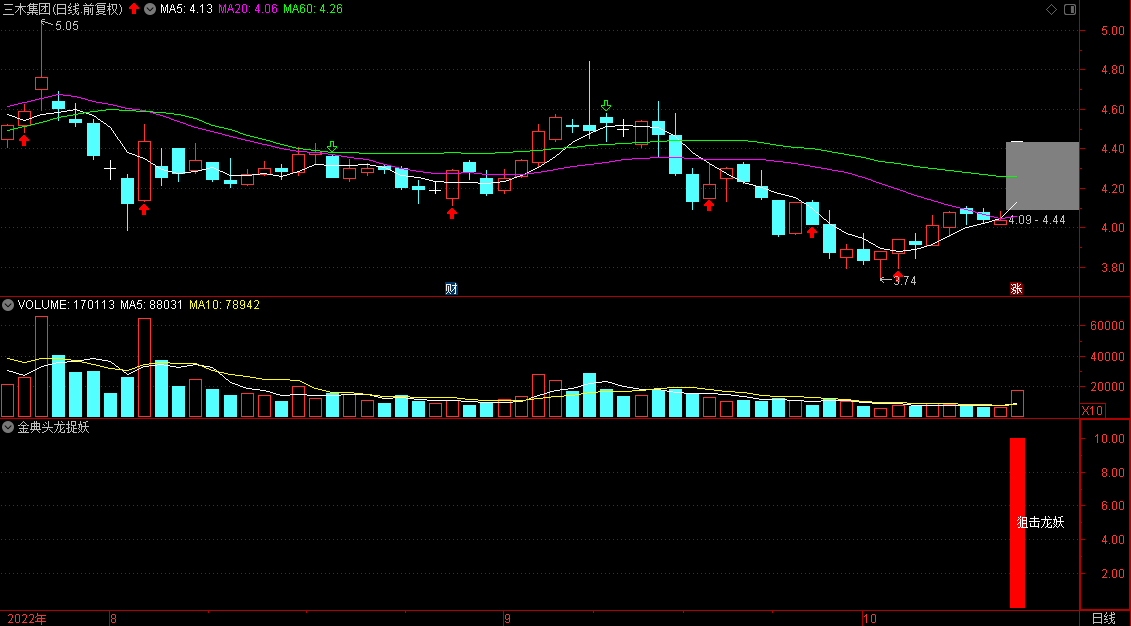Click the red 涨 marker on the chart
The image size is (1131, 626).
coord(1016,288)
